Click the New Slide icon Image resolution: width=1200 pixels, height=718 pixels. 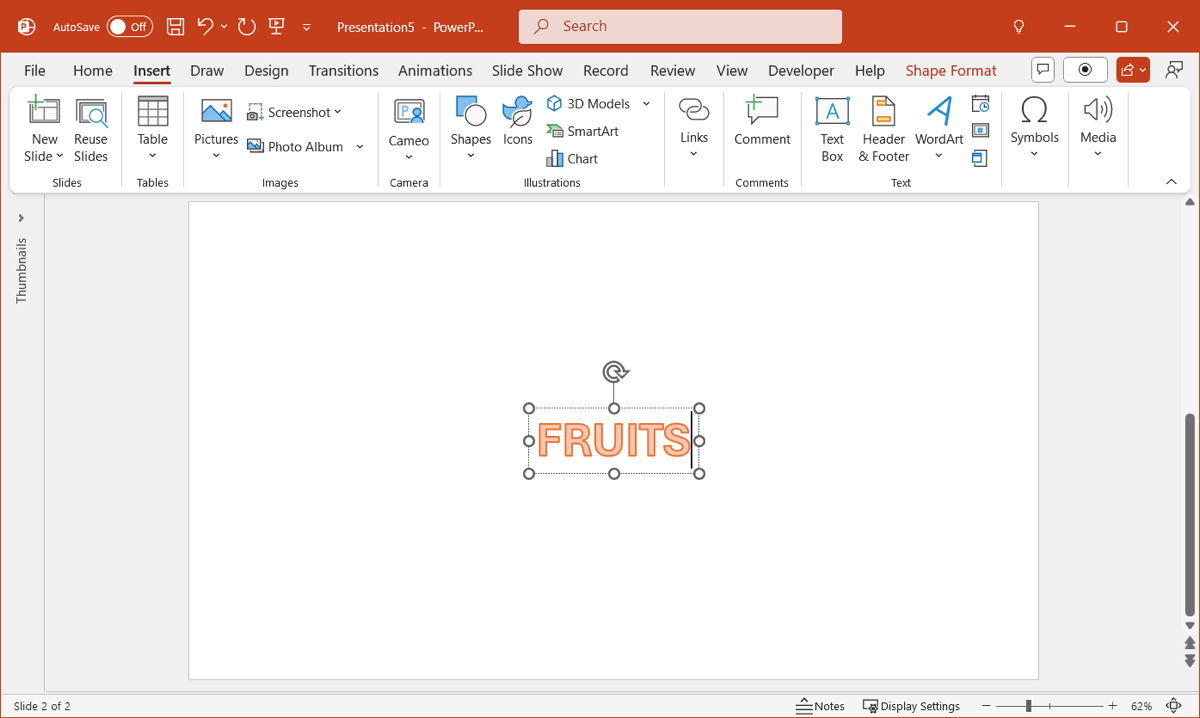pyautogui.click(x=44, y=112)
